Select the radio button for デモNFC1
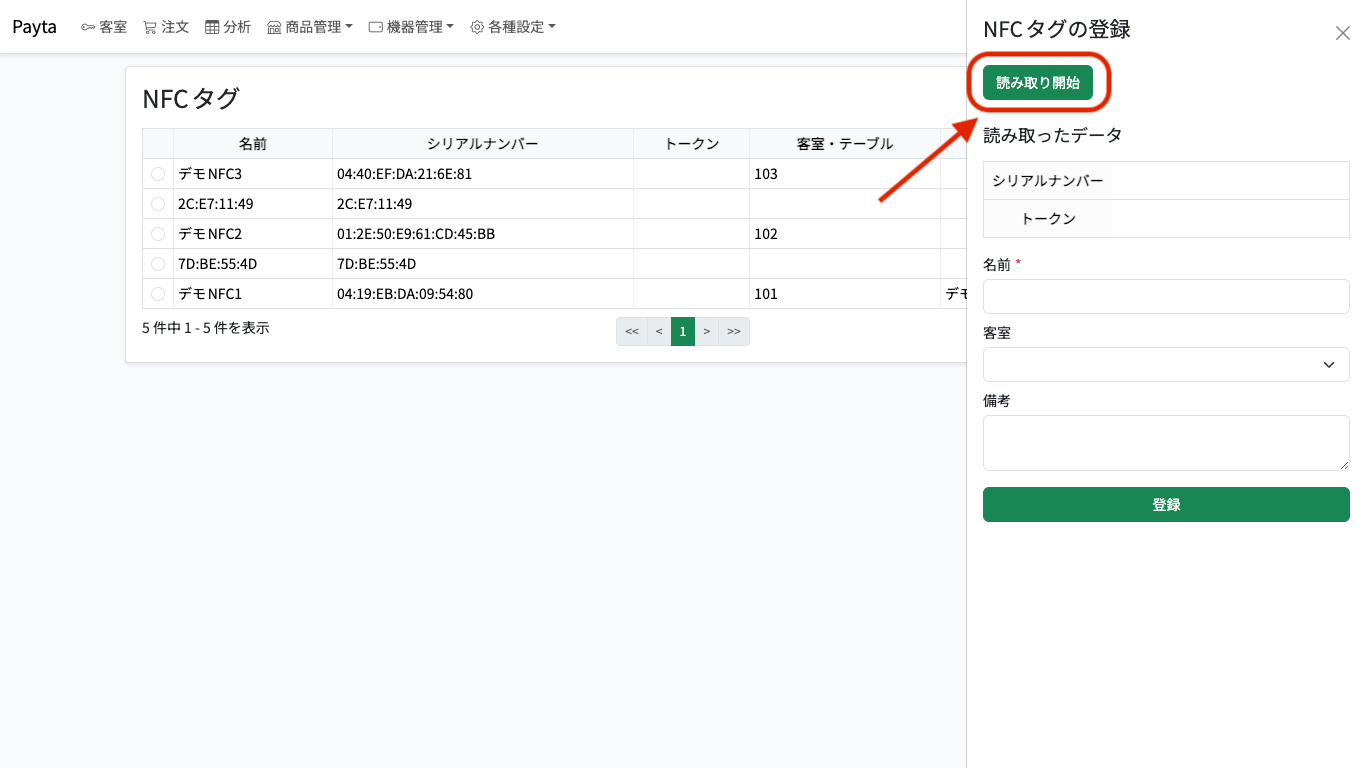1366x768 pixels. coord(158,294)
